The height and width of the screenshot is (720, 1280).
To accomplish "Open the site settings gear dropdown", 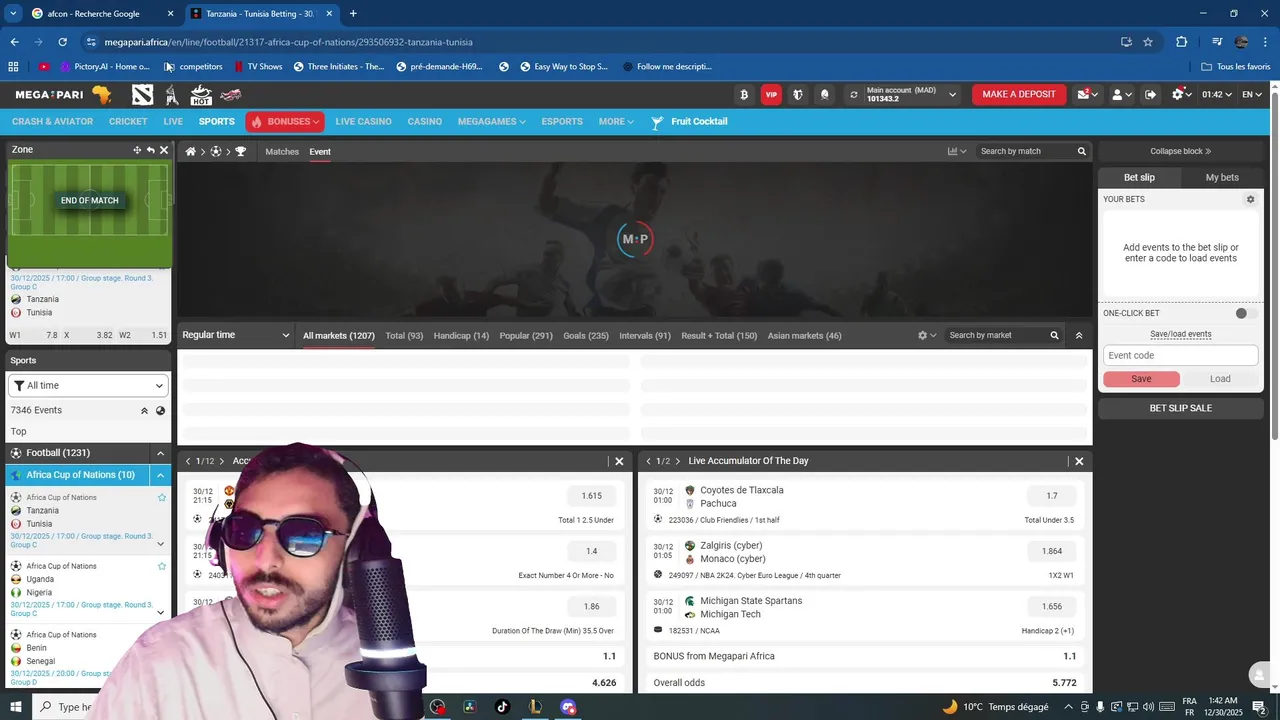I will [1182, 95].
